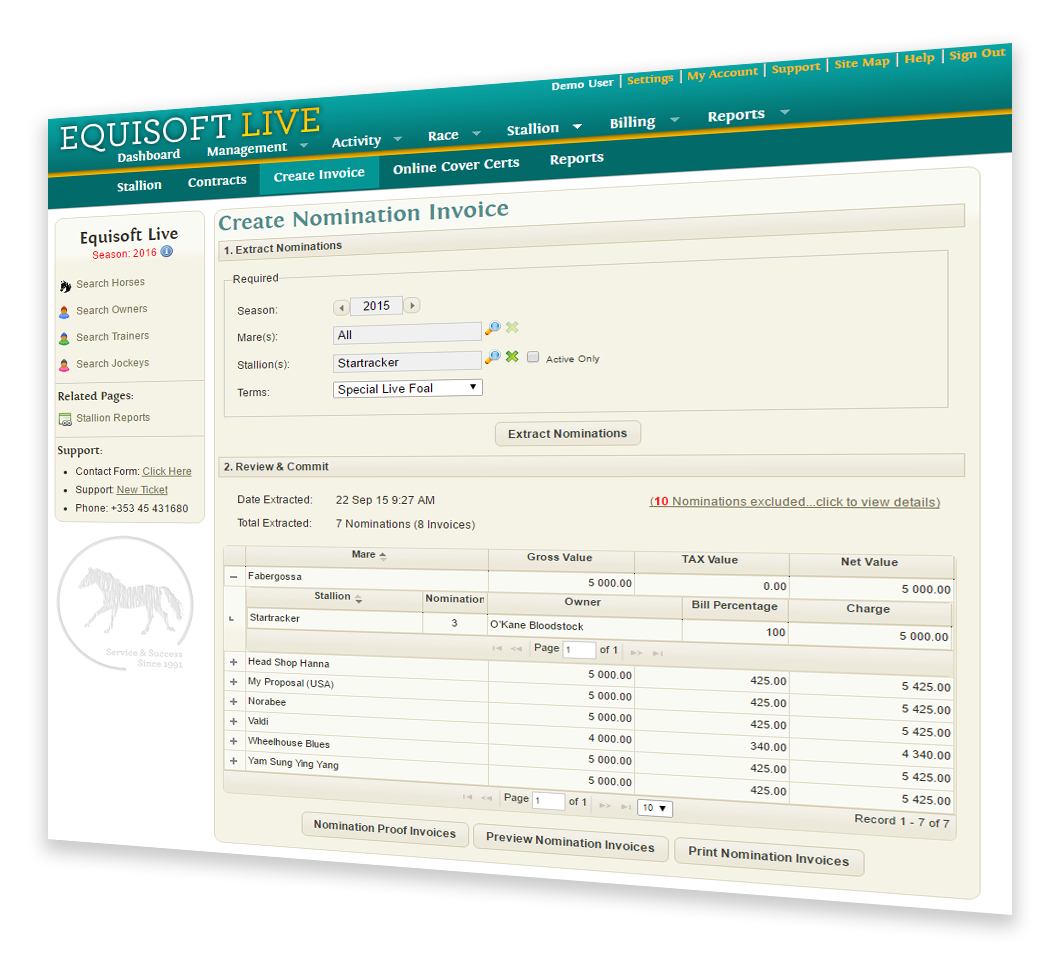This screenshot has height=959, width=1060.
Task: Click the Search Jockeys person icon
Action: 64,366
